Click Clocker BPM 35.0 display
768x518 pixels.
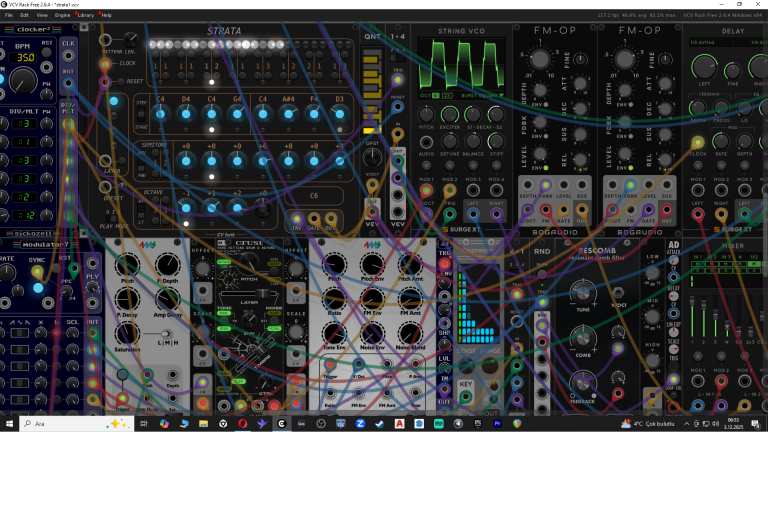(25, 57)
